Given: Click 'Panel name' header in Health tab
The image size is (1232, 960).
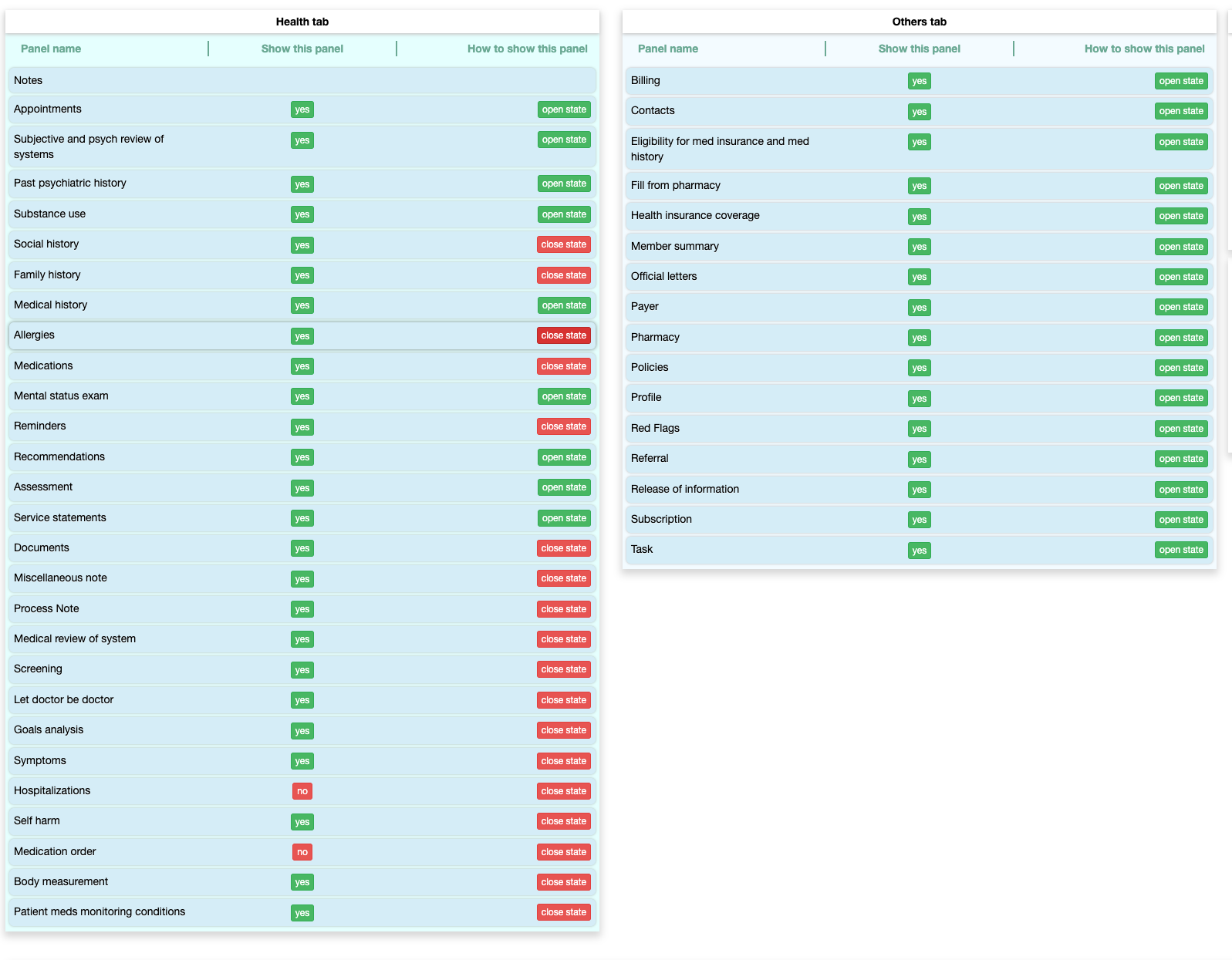Looking at the screenshot, I should 51,49.
